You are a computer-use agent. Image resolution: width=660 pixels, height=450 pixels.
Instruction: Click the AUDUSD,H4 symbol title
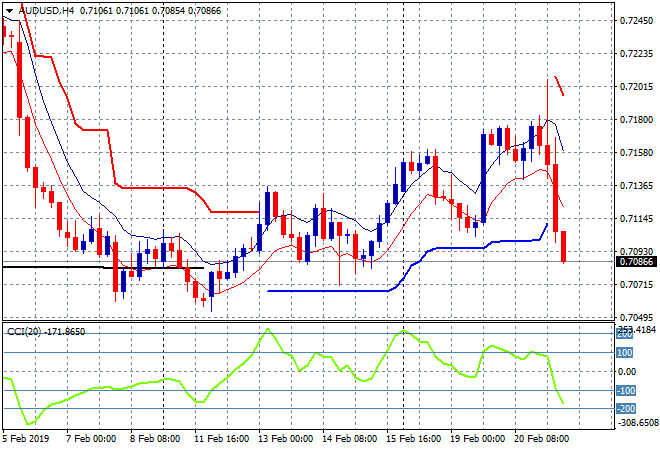point(45,10)
